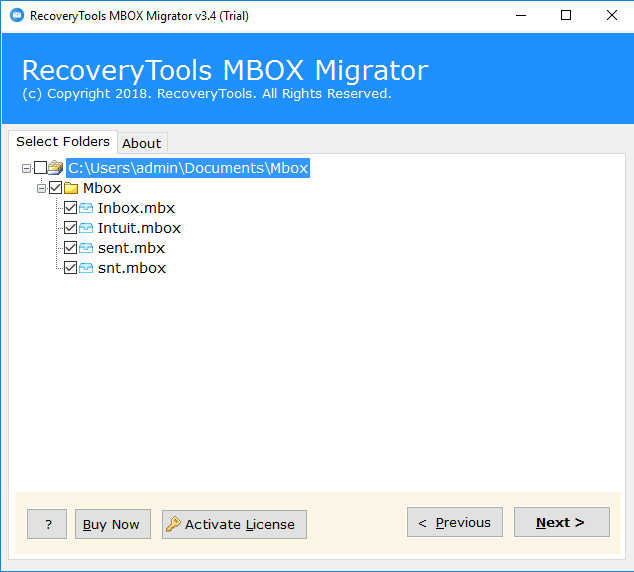634x572 pixels.
Task: Click the drive icon beside C:\Users\admin\Documents\Mbox
Action: (x=55, y=167)
